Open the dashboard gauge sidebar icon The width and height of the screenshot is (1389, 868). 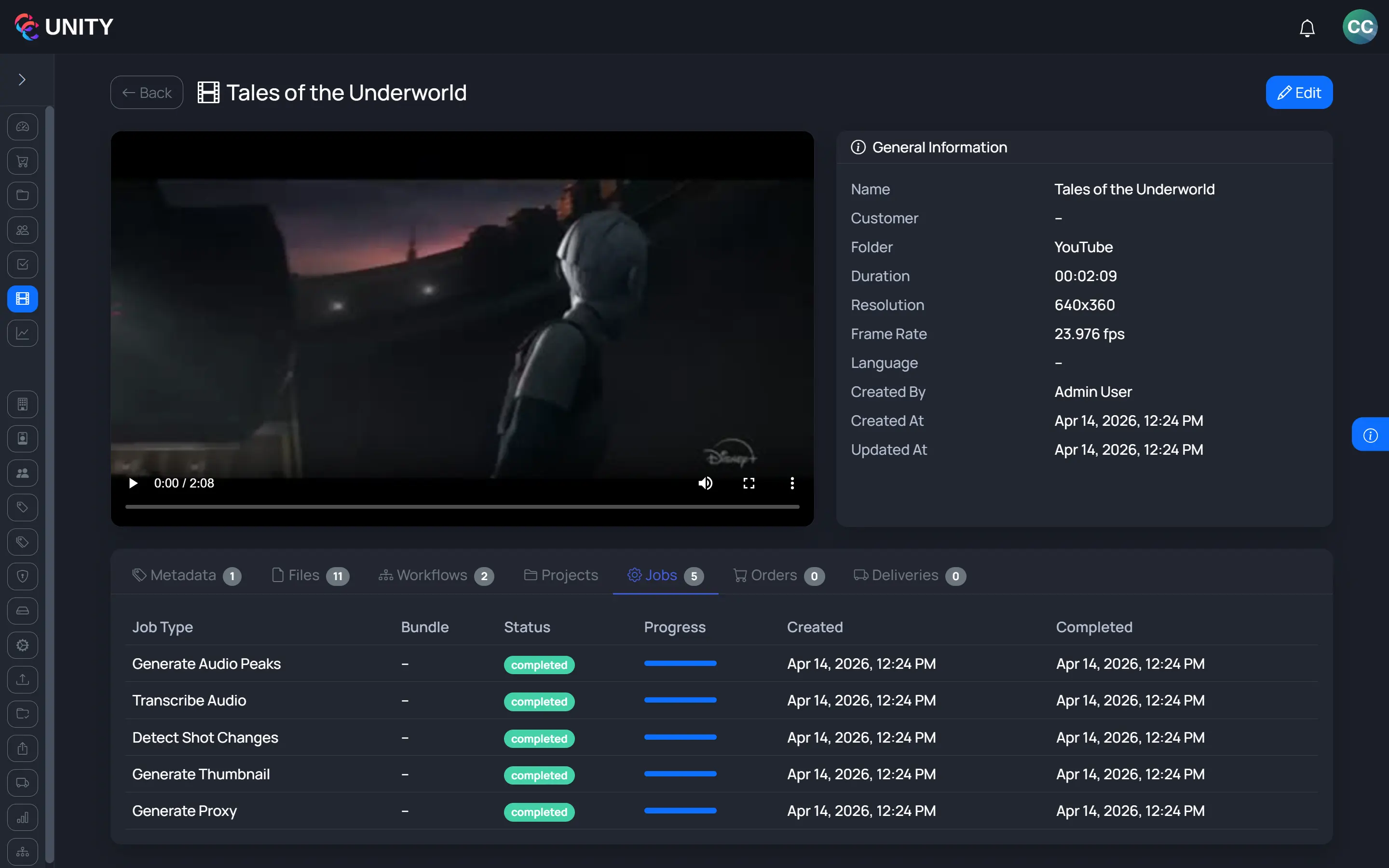click(x=22, y=127)
